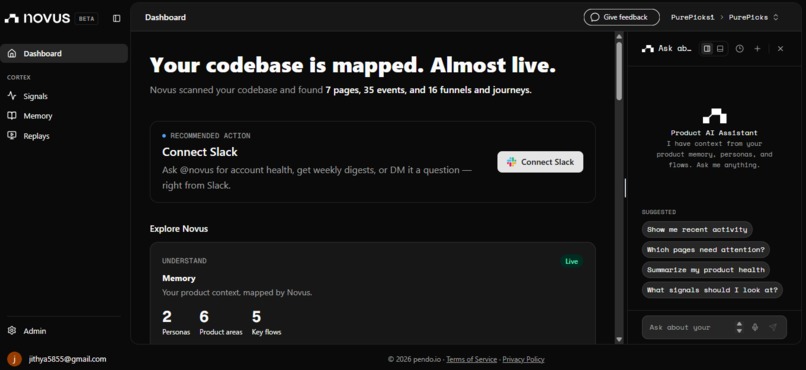Open the Terms of Service link
This screenshot has width=806, height=370.
471,359
